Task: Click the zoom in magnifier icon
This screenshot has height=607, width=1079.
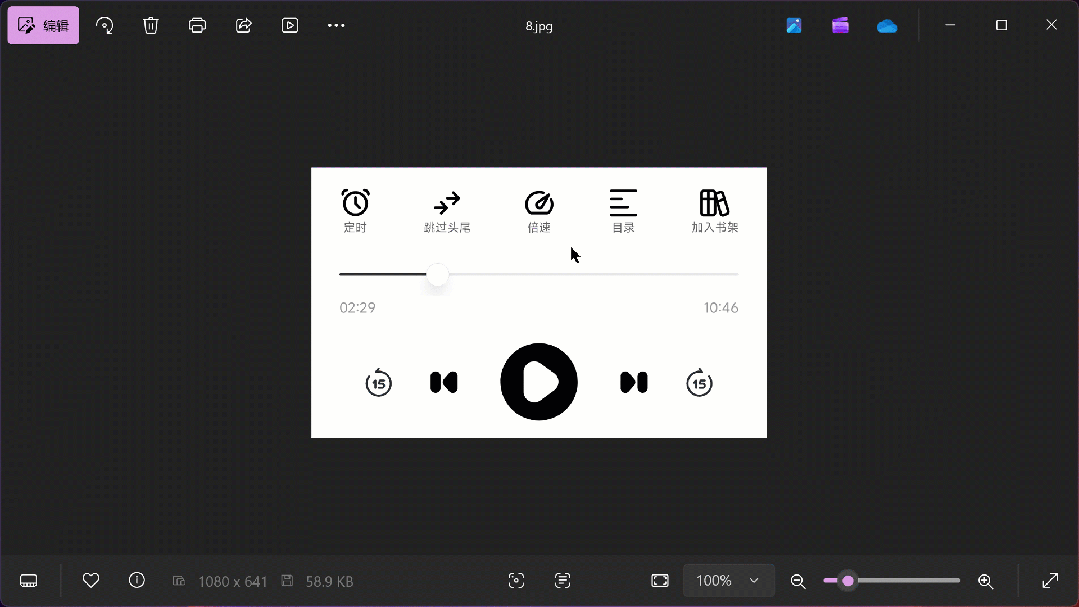Action: (x=985, y=581)
